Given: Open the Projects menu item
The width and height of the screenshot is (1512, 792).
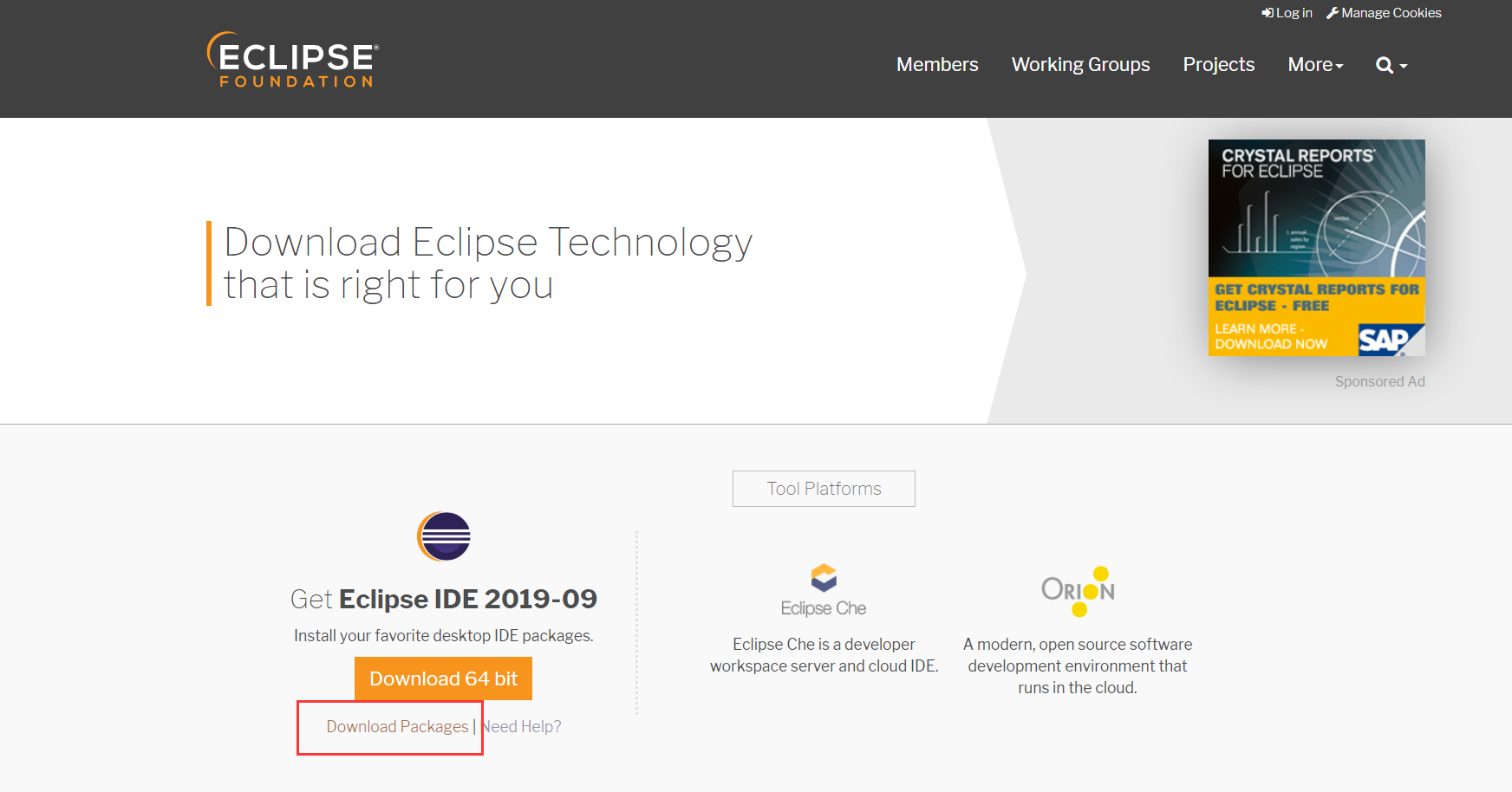Looking at the screenshot, I should 1218,64.
